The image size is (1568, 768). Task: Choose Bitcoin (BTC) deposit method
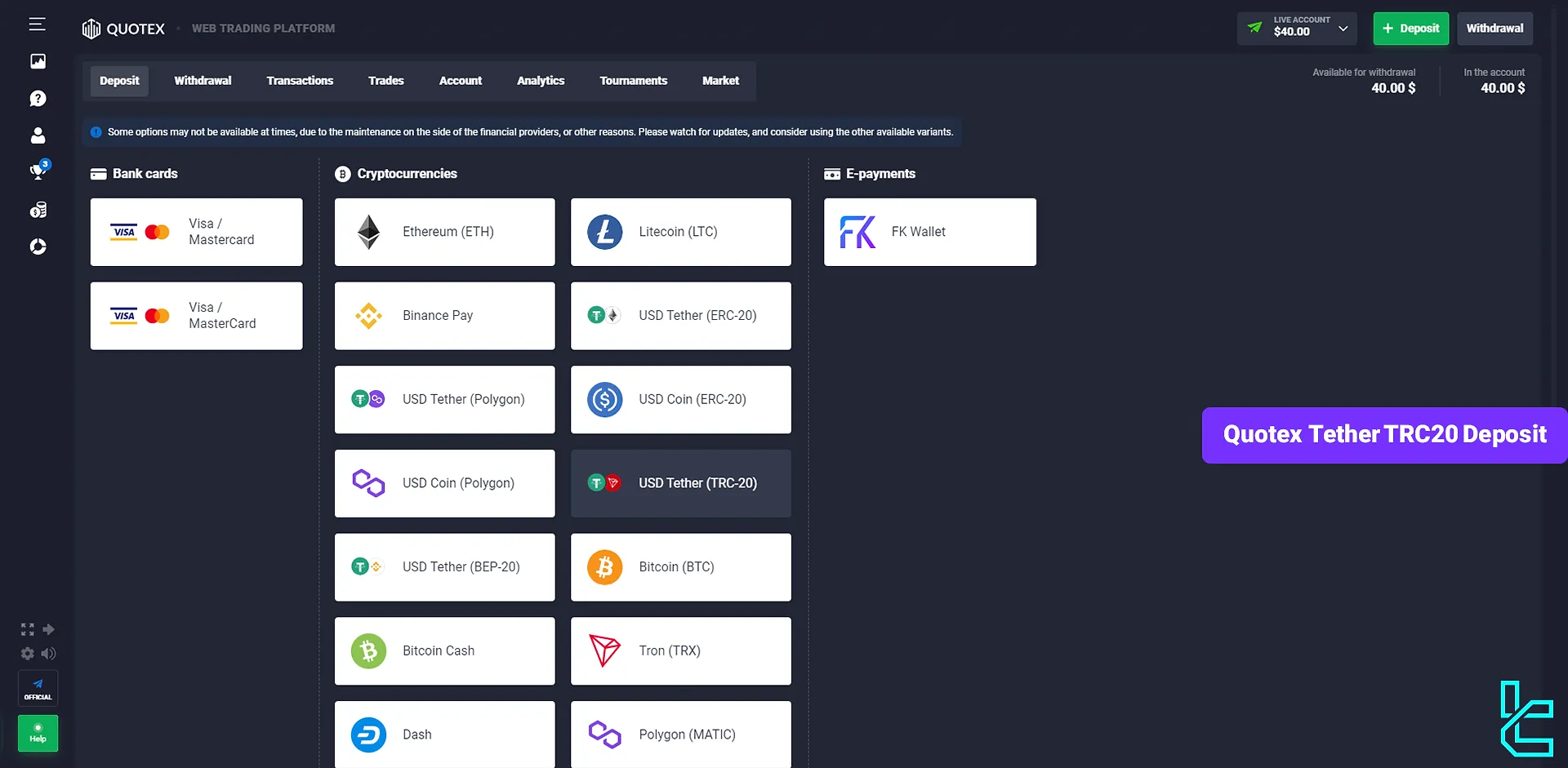[x=681, y=567]
